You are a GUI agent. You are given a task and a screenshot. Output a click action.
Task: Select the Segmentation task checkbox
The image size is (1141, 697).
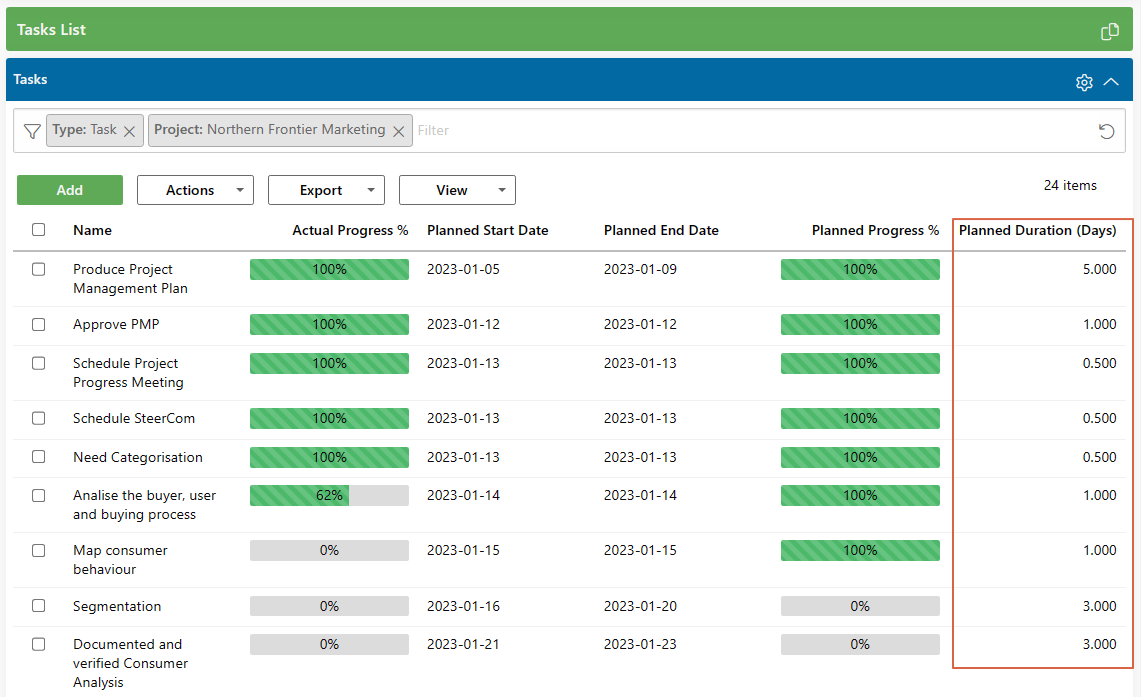38,606
